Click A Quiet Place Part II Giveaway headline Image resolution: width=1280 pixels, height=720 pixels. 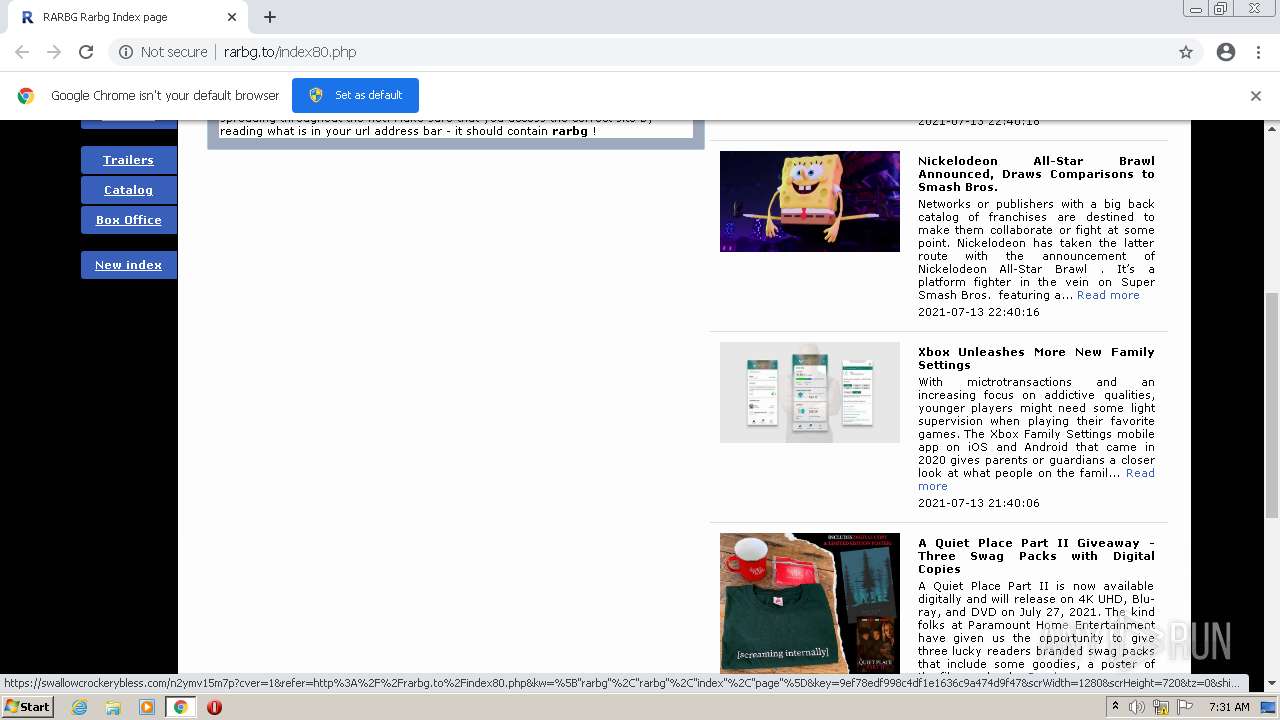tap(1036, 556)
